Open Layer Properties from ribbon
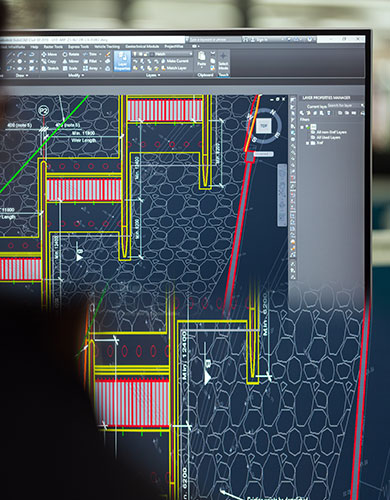 point(122,61)
